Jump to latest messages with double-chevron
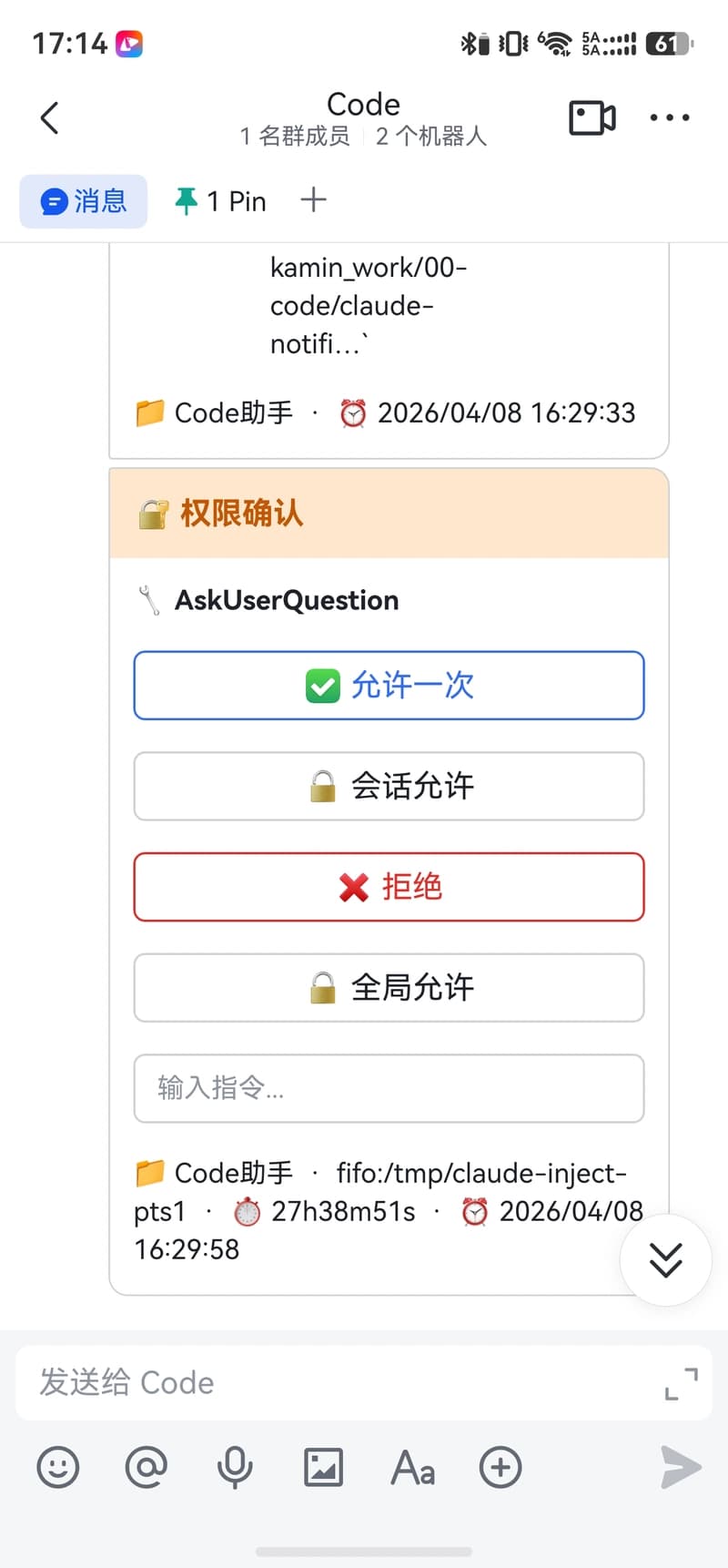The height and width of the screenshot is (1568, 728). click(x=665, y=1260)
